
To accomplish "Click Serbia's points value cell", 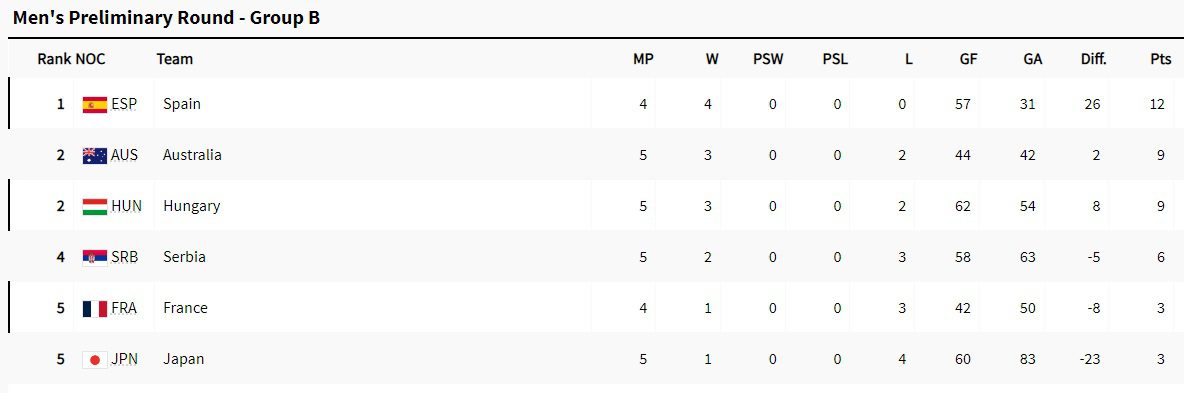I will click(1161, 257).
